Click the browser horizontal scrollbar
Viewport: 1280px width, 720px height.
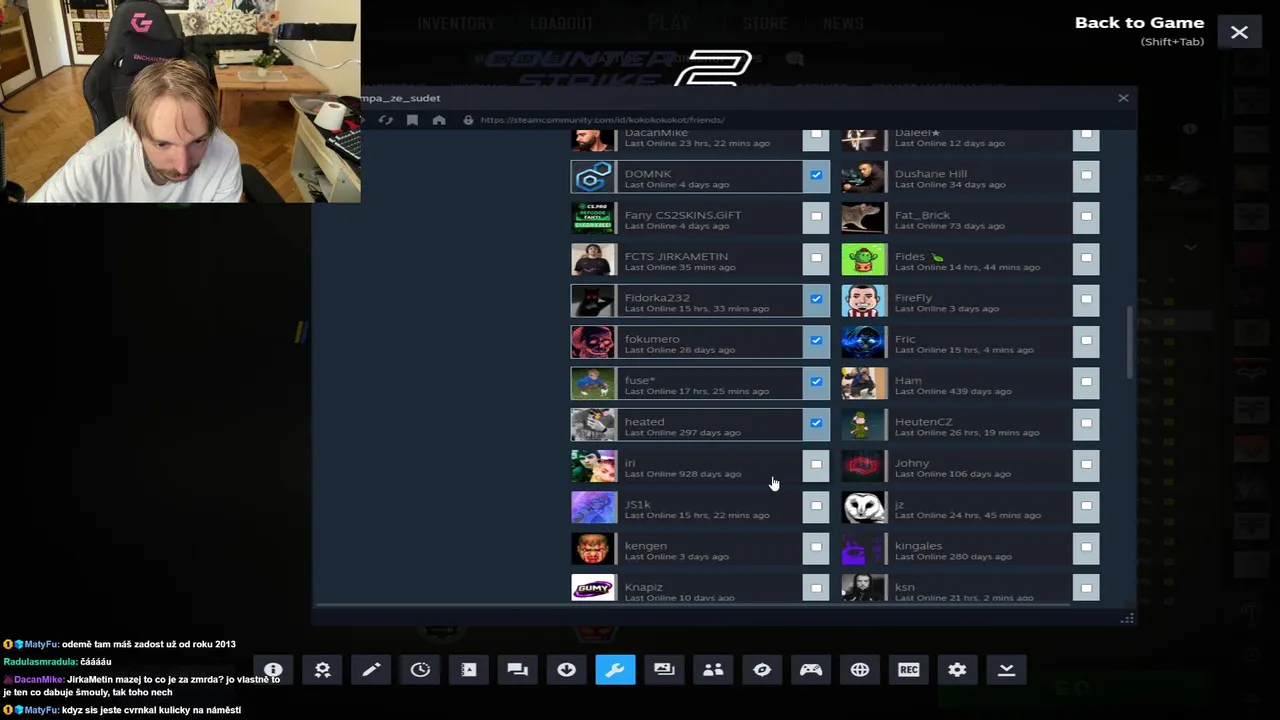coord(693,605)
